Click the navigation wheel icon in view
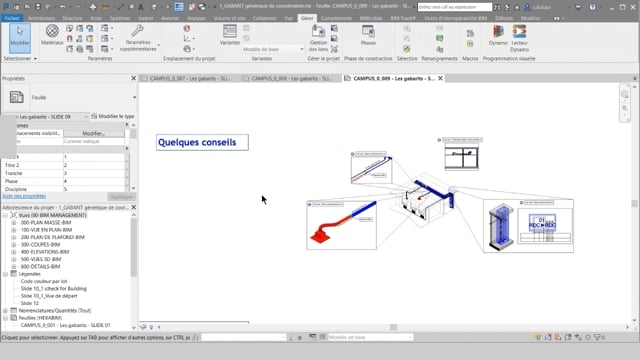This screenshot has height=360, width=640. tap(625, 95)
